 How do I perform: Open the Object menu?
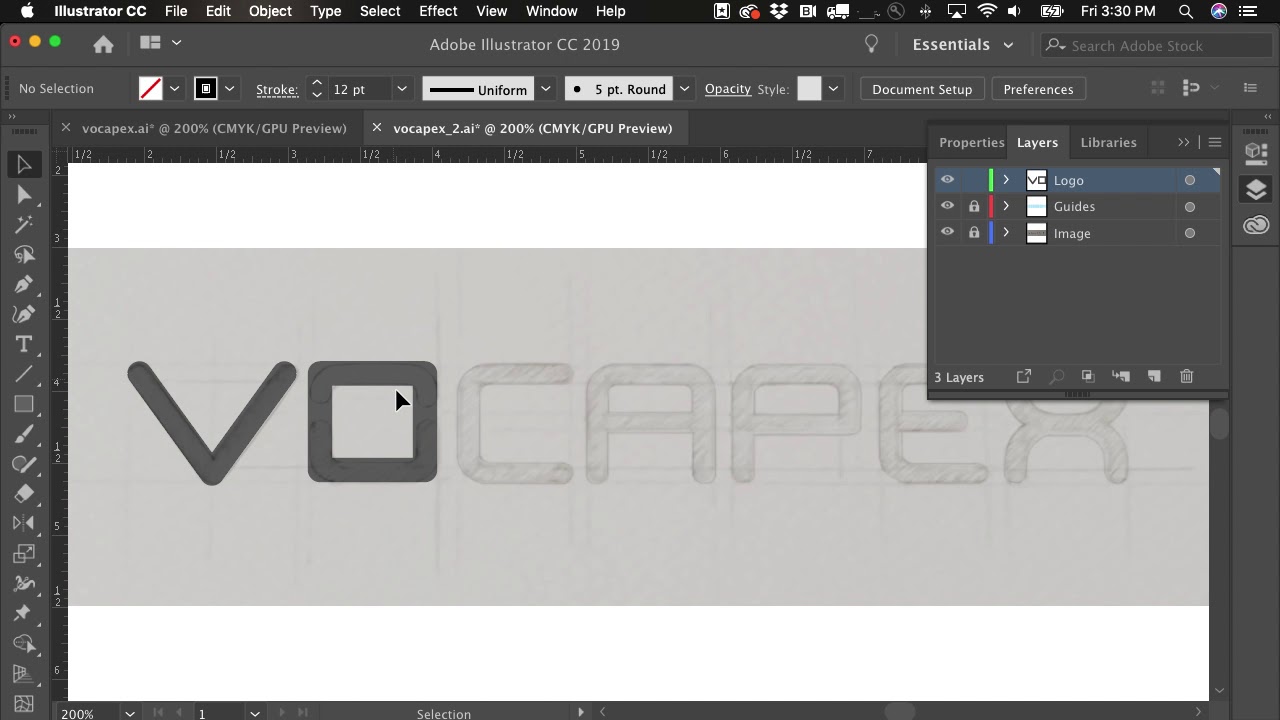click(x=270, y=11)
